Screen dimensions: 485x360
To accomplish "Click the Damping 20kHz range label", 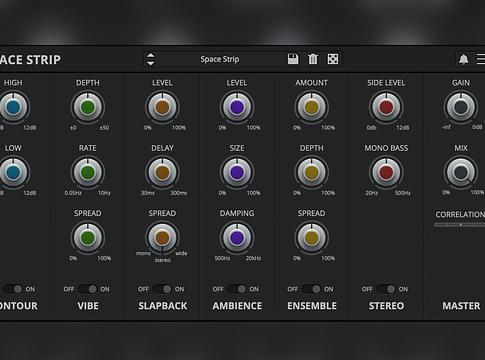I will (x=253, y=258).
